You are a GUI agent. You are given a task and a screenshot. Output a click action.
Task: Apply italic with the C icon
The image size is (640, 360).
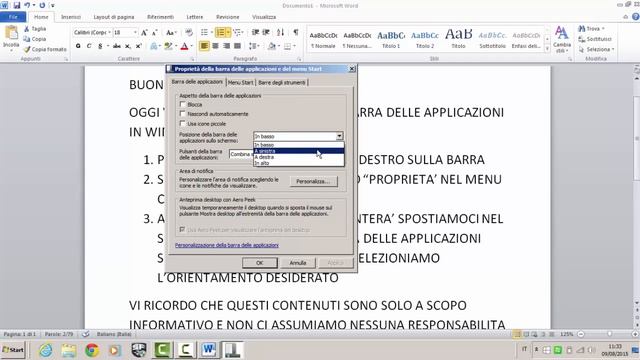tap(89, 46)
